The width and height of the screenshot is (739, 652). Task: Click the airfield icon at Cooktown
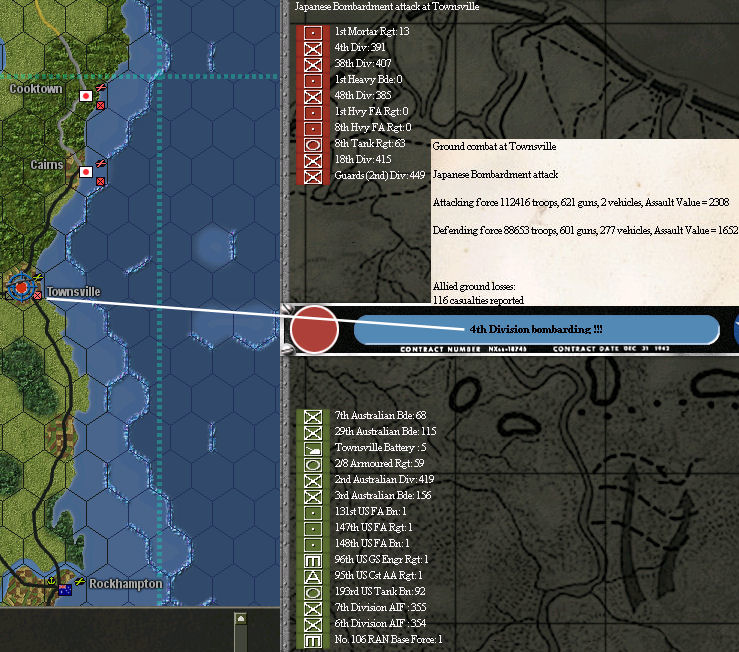tap(101, 87)
